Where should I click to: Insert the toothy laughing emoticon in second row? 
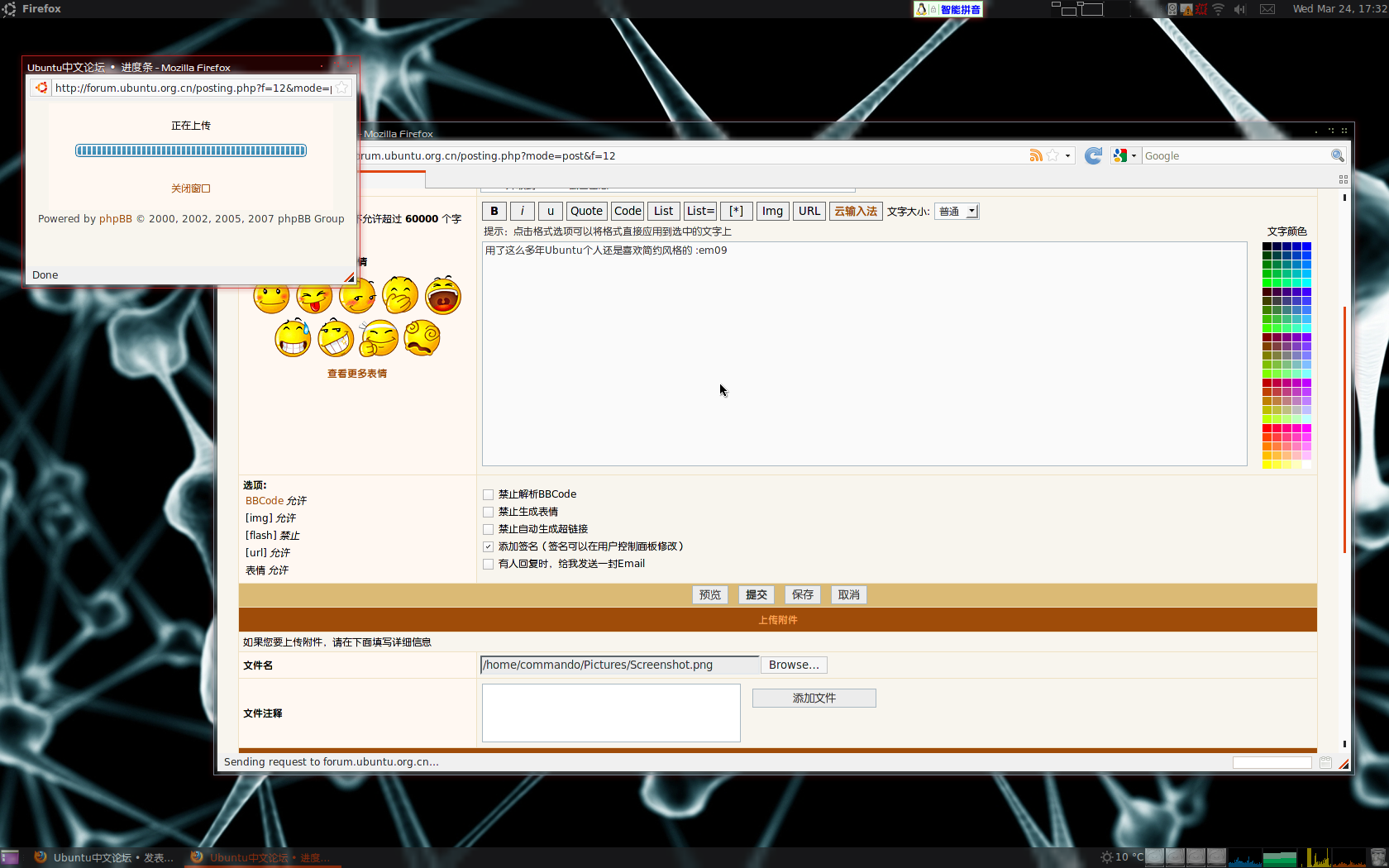coord(336,338)
